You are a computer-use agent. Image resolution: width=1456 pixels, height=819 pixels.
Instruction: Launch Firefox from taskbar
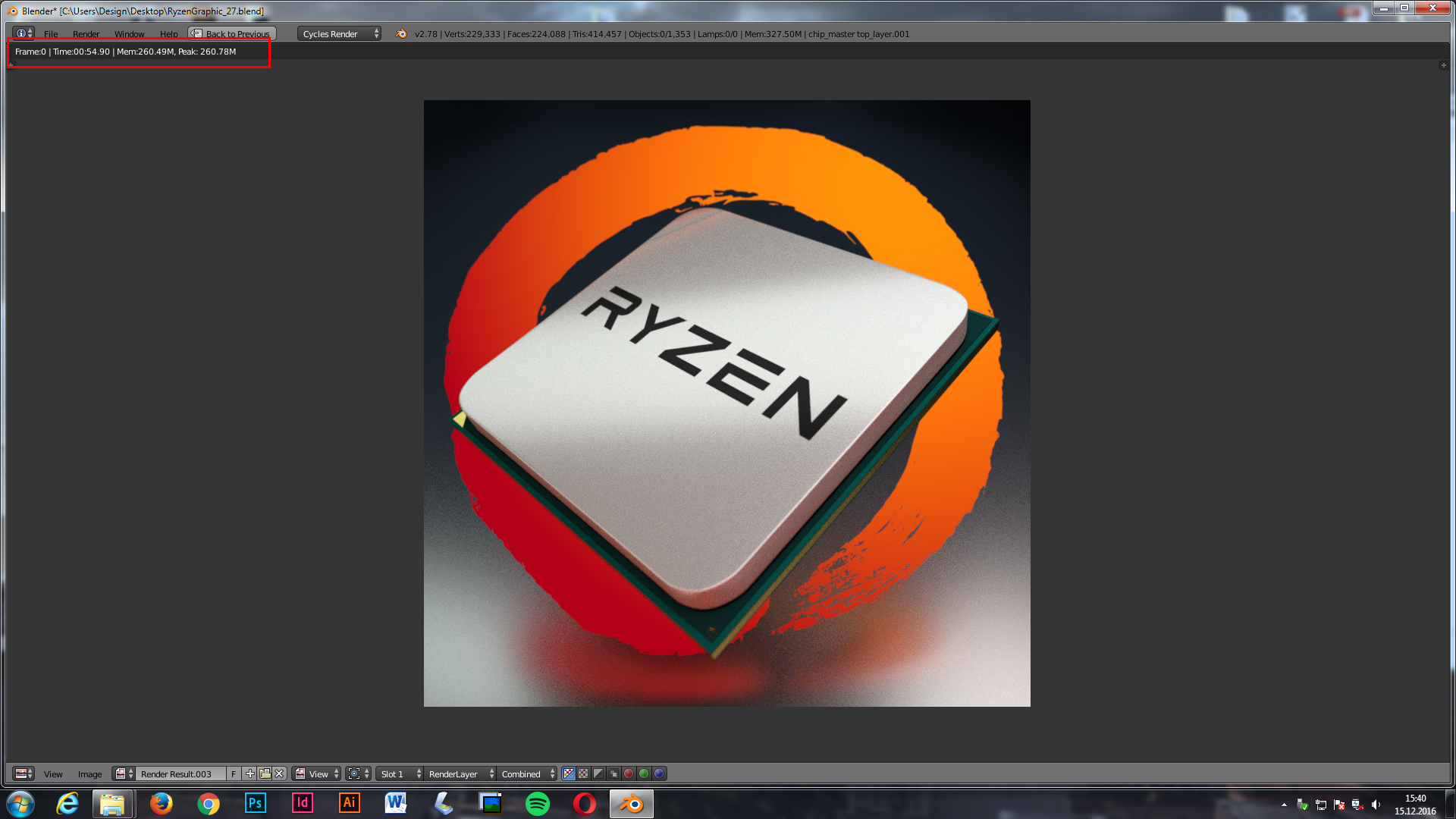tap(161, 803)
